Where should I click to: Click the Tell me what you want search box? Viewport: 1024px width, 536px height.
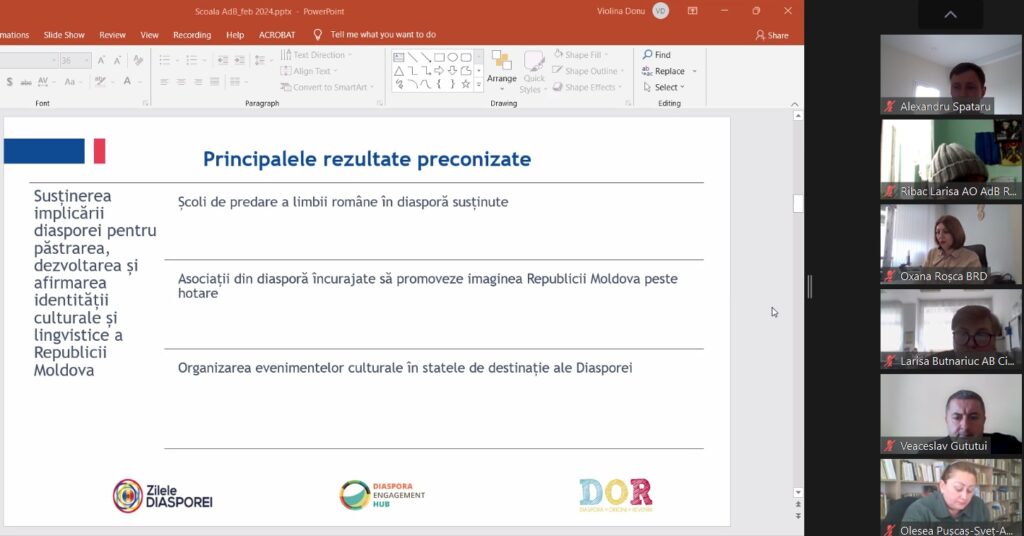(x=382, y=35)
